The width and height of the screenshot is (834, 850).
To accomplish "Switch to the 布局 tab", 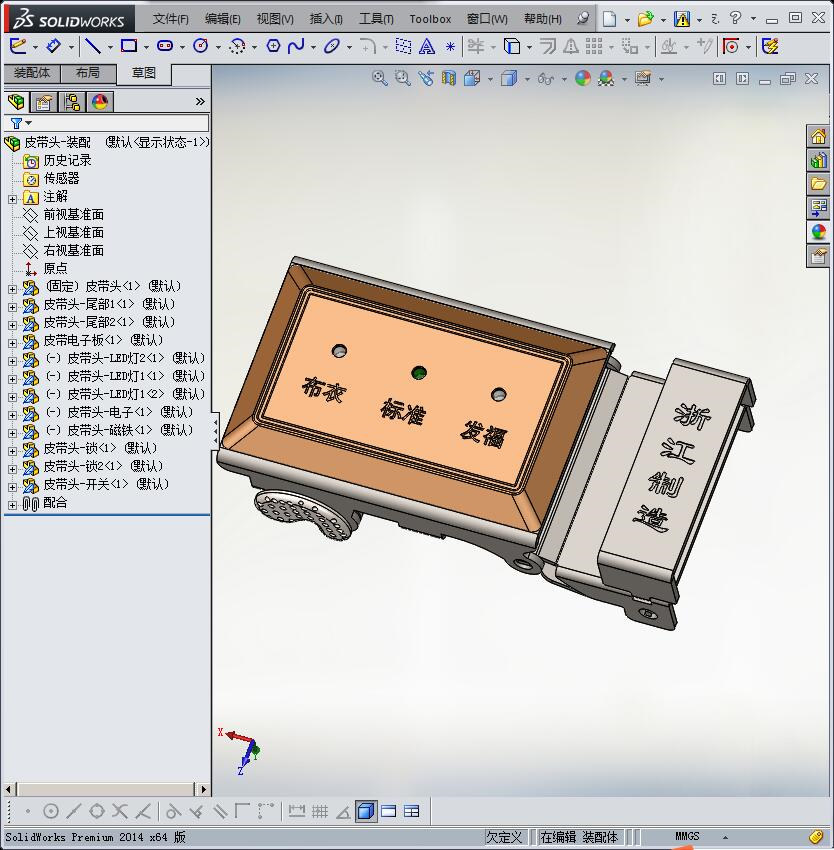I will 88,73.
